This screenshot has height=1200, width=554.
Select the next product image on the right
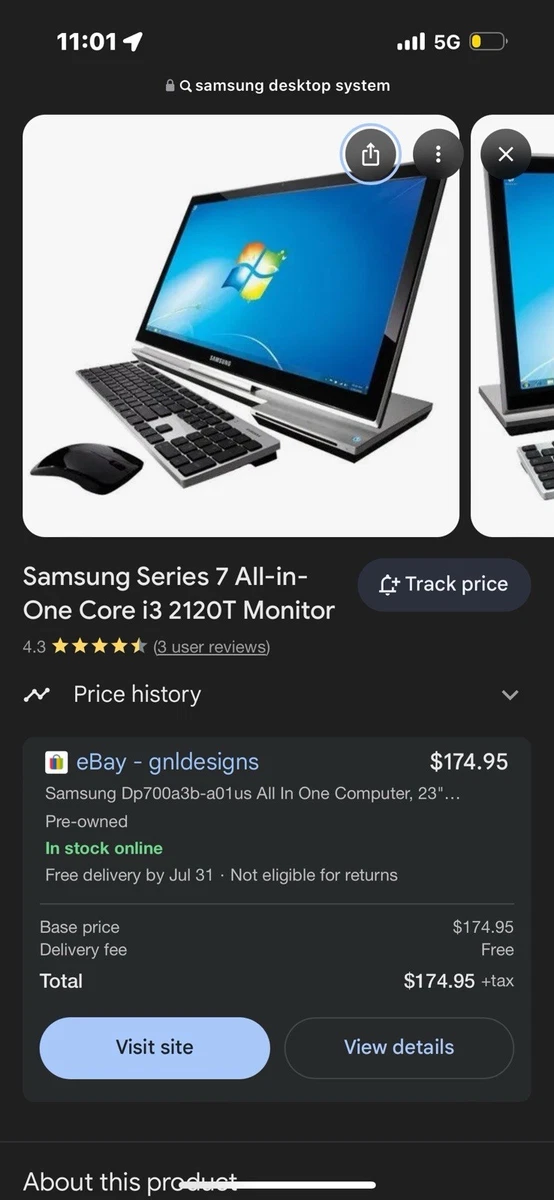point(512,326)
